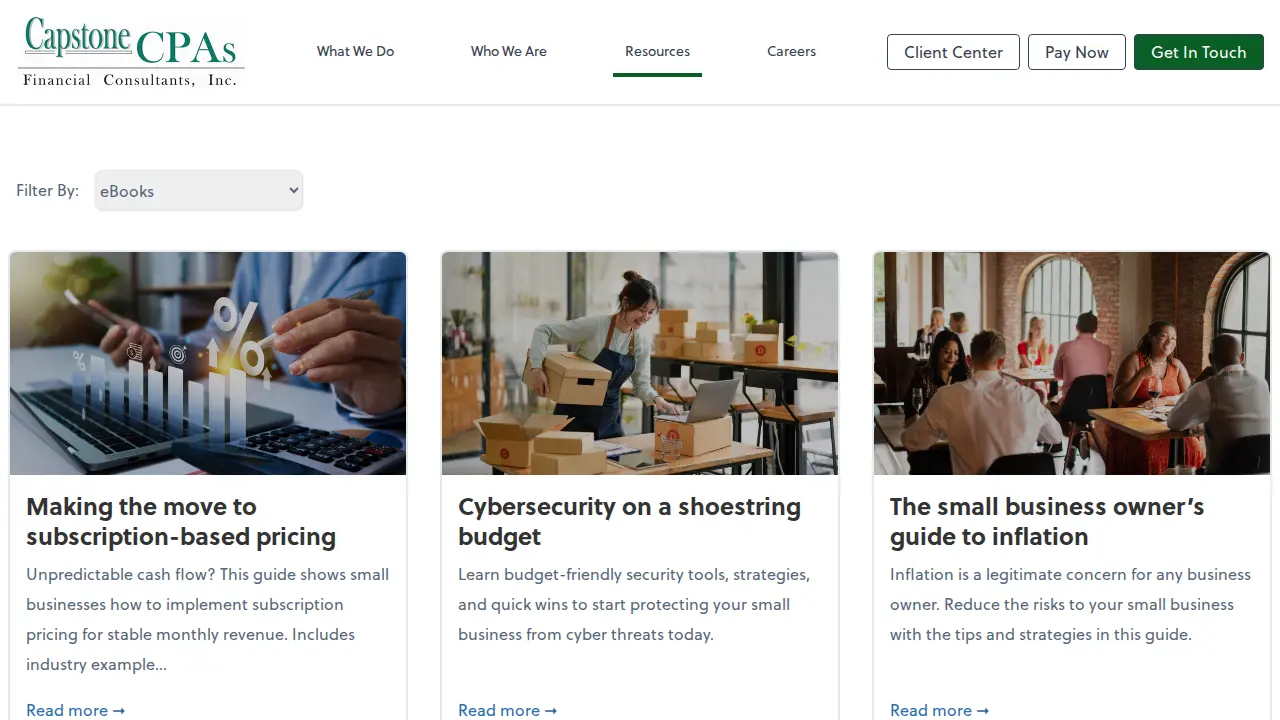Open 'The small business owner's guide to inflation'
The image size is (1280, 720).
(x=1047, y=521)
